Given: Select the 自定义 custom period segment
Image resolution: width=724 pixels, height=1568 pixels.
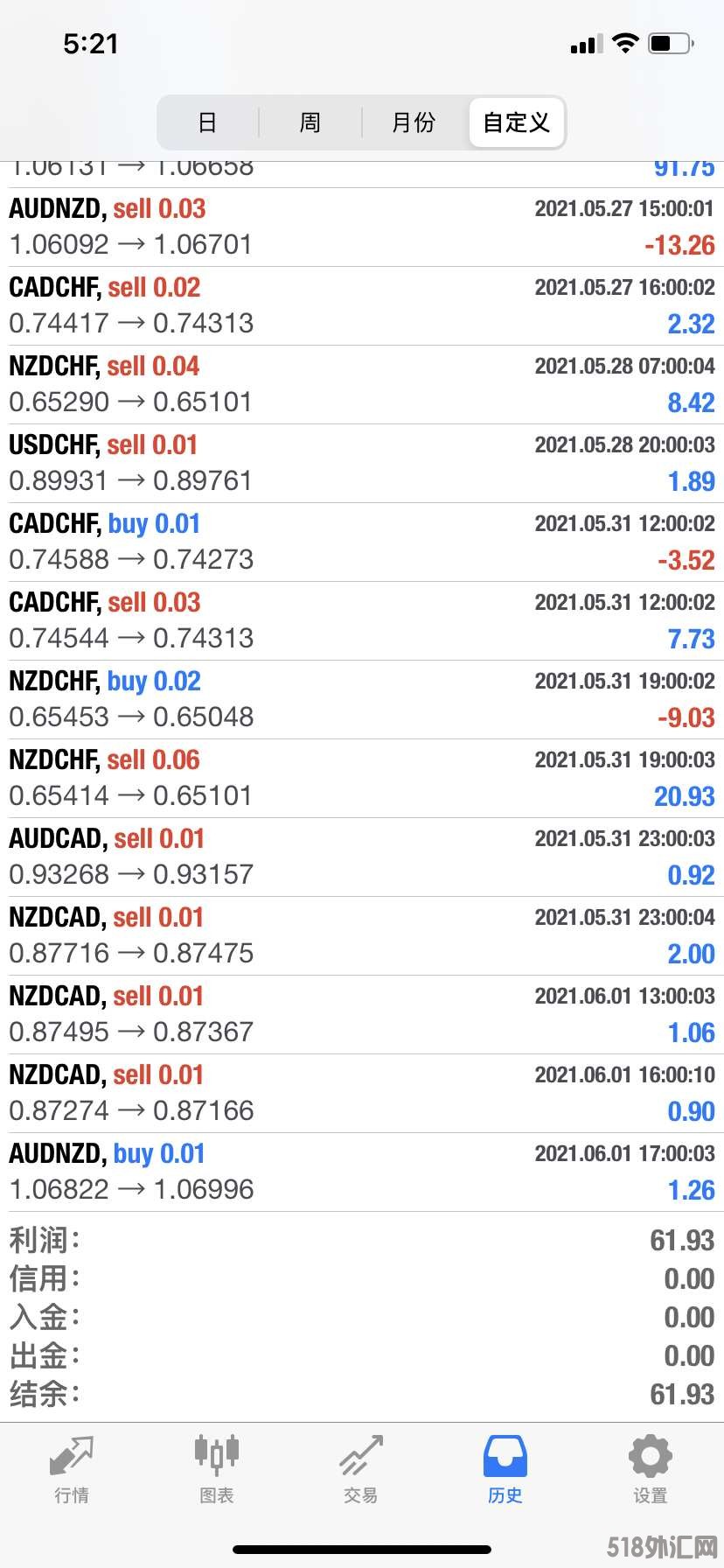Looking at the screenshot, I should (x=516, y=122).
